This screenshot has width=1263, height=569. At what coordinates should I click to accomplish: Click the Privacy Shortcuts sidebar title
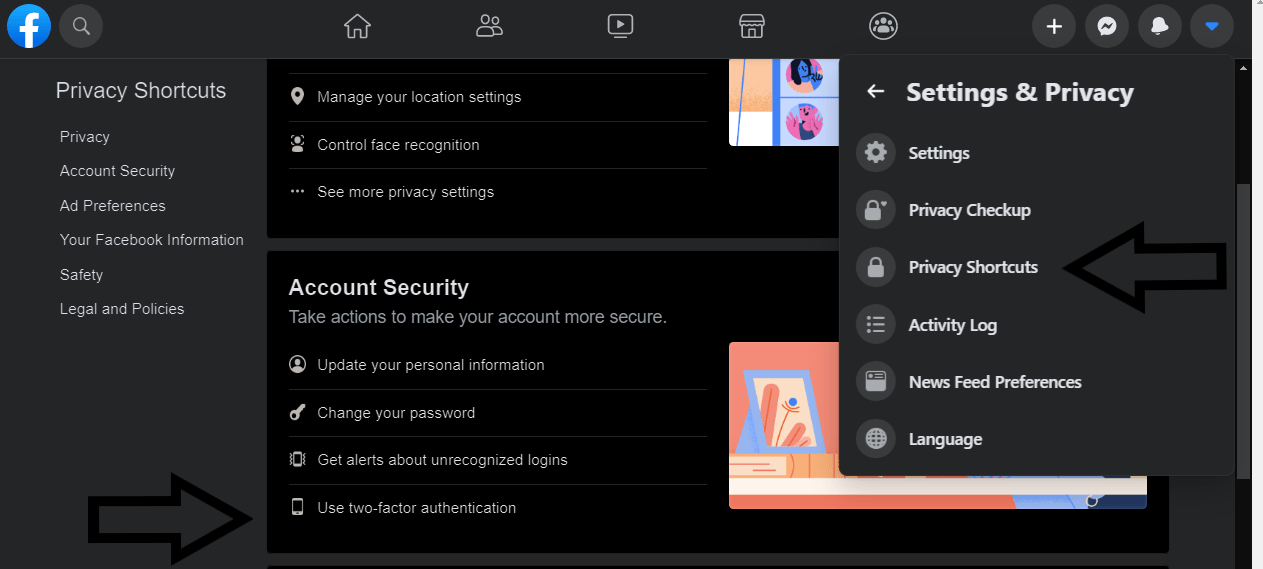(x=141, y=91)
